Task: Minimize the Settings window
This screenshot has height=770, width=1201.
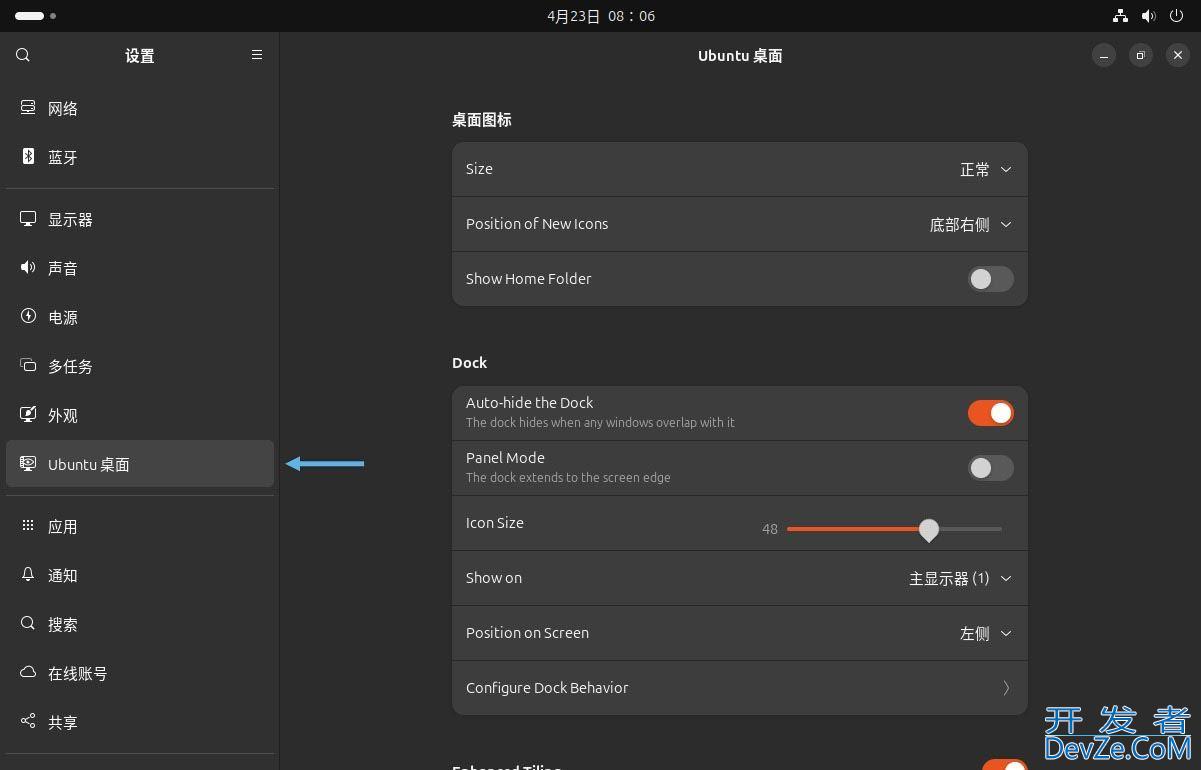Action: [x=1103, y=56]
